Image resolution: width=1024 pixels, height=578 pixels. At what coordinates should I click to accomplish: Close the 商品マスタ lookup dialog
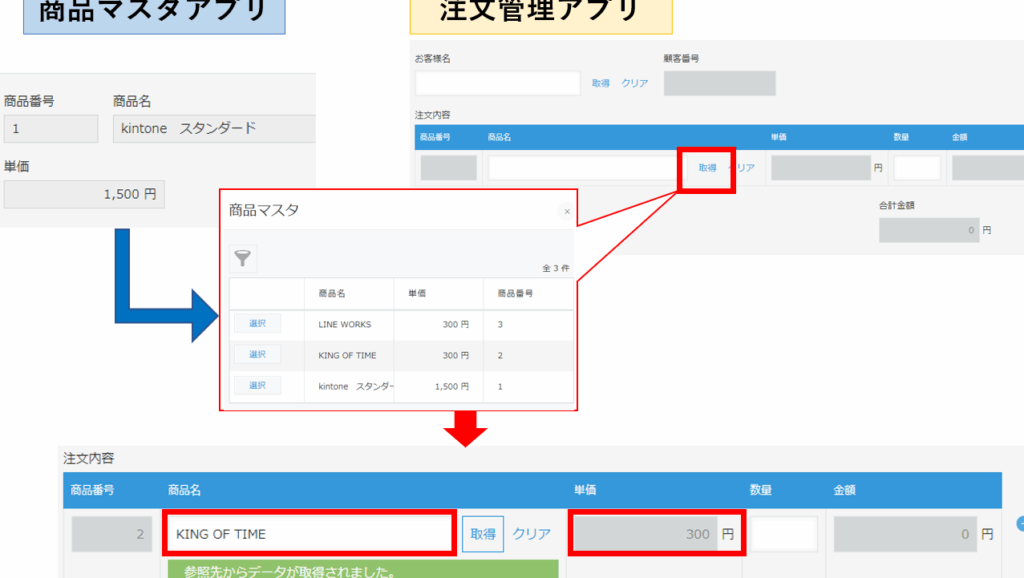(567, 211)
